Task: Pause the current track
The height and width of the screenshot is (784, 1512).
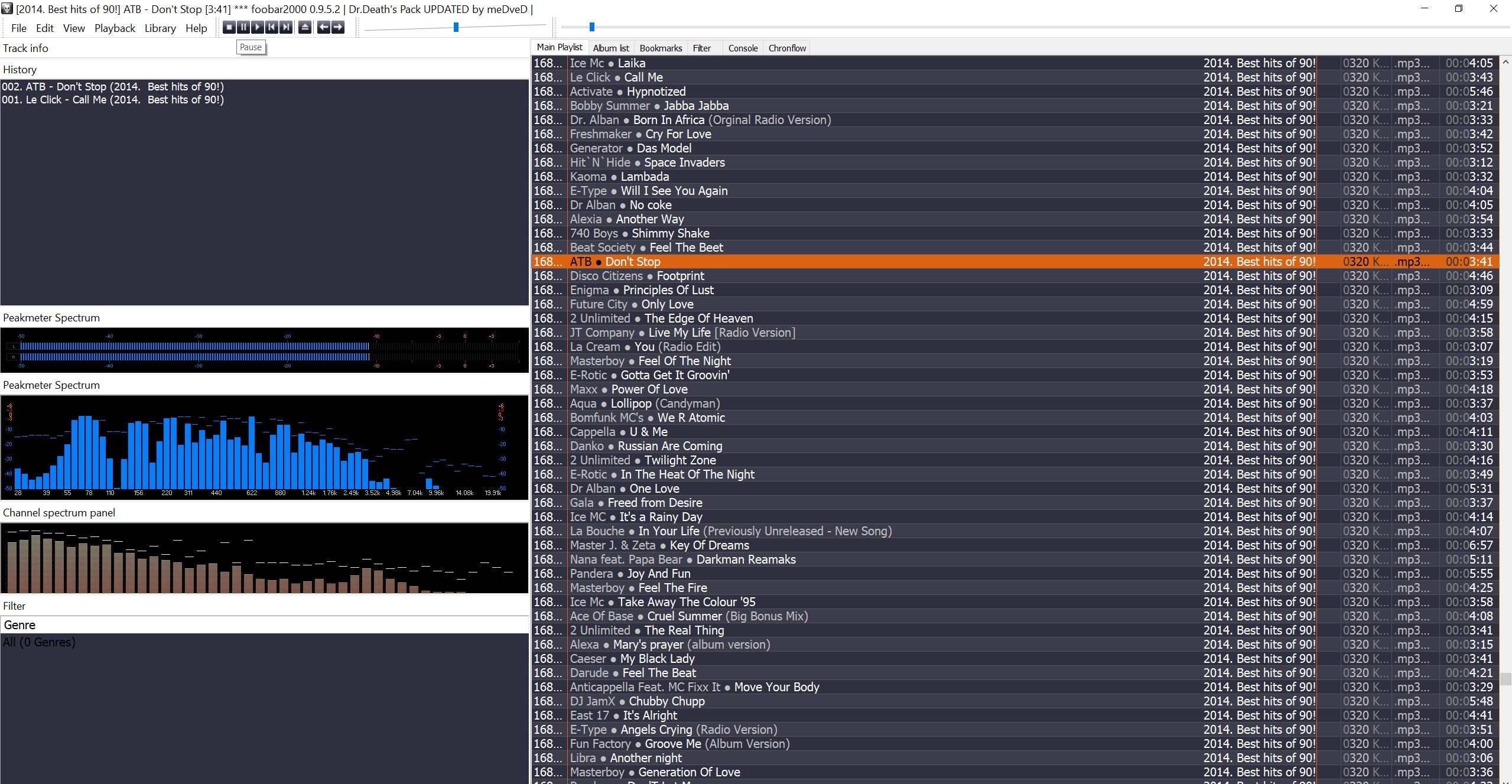Action: coord(243,27)
